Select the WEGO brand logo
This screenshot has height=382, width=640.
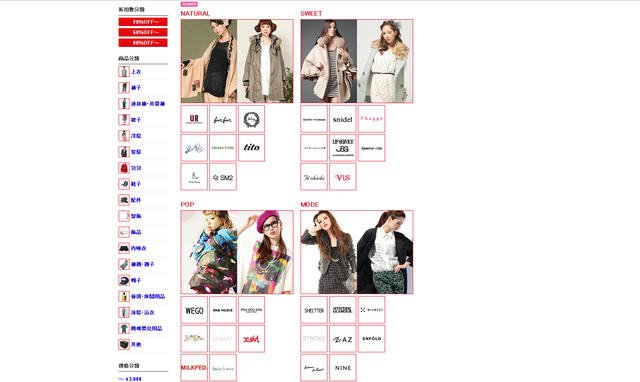(194, 310)
